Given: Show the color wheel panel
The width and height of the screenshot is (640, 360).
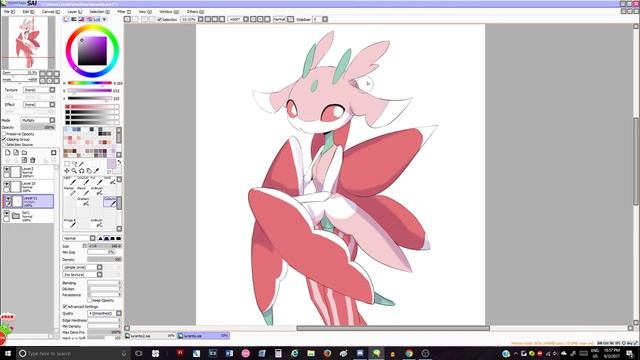Looking at the screenshot, I should 67,19.
